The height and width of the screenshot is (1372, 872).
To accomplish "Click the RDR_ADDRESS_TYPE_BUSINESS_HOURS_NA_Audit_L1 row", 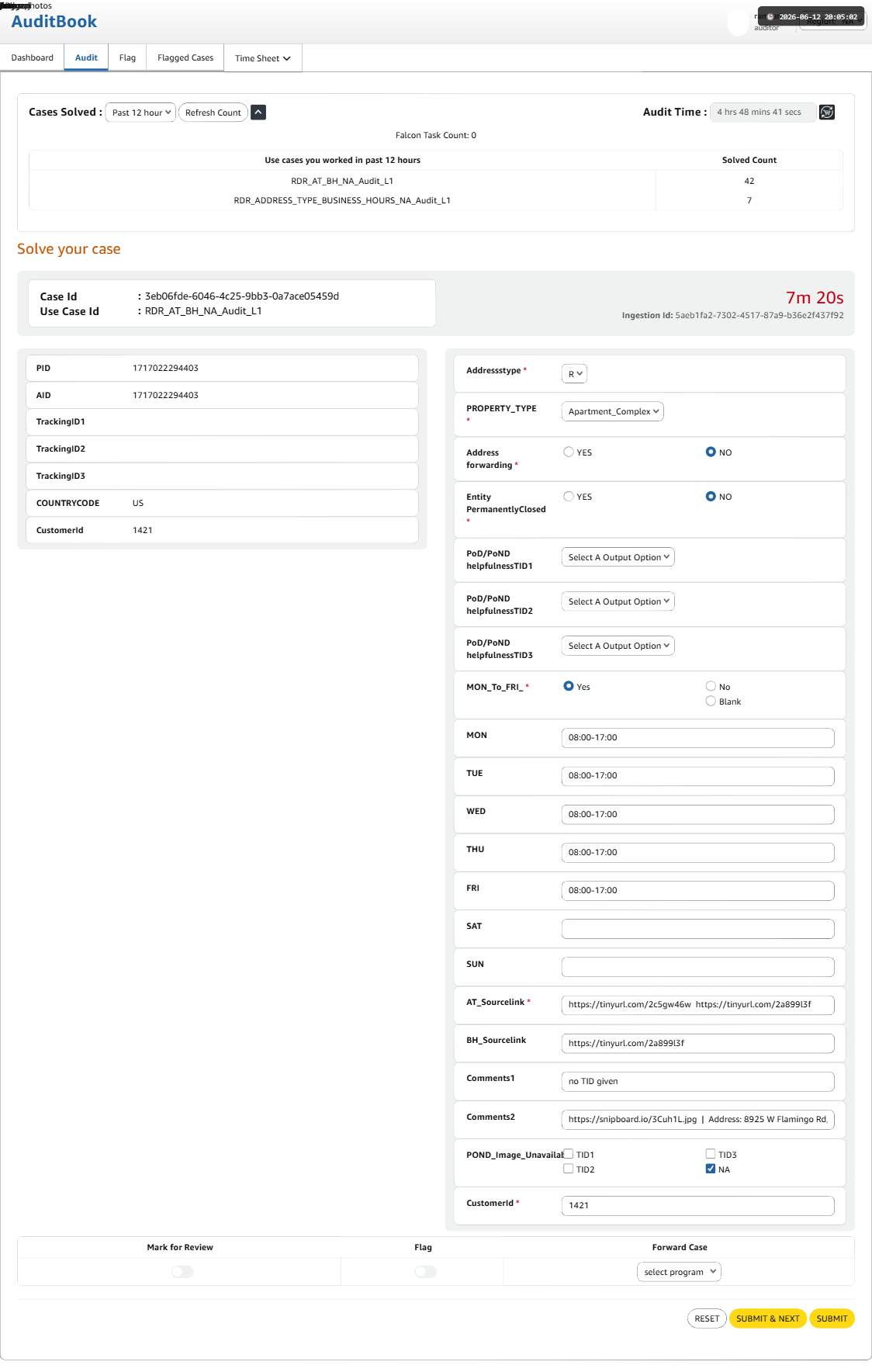I will (436, 200).
